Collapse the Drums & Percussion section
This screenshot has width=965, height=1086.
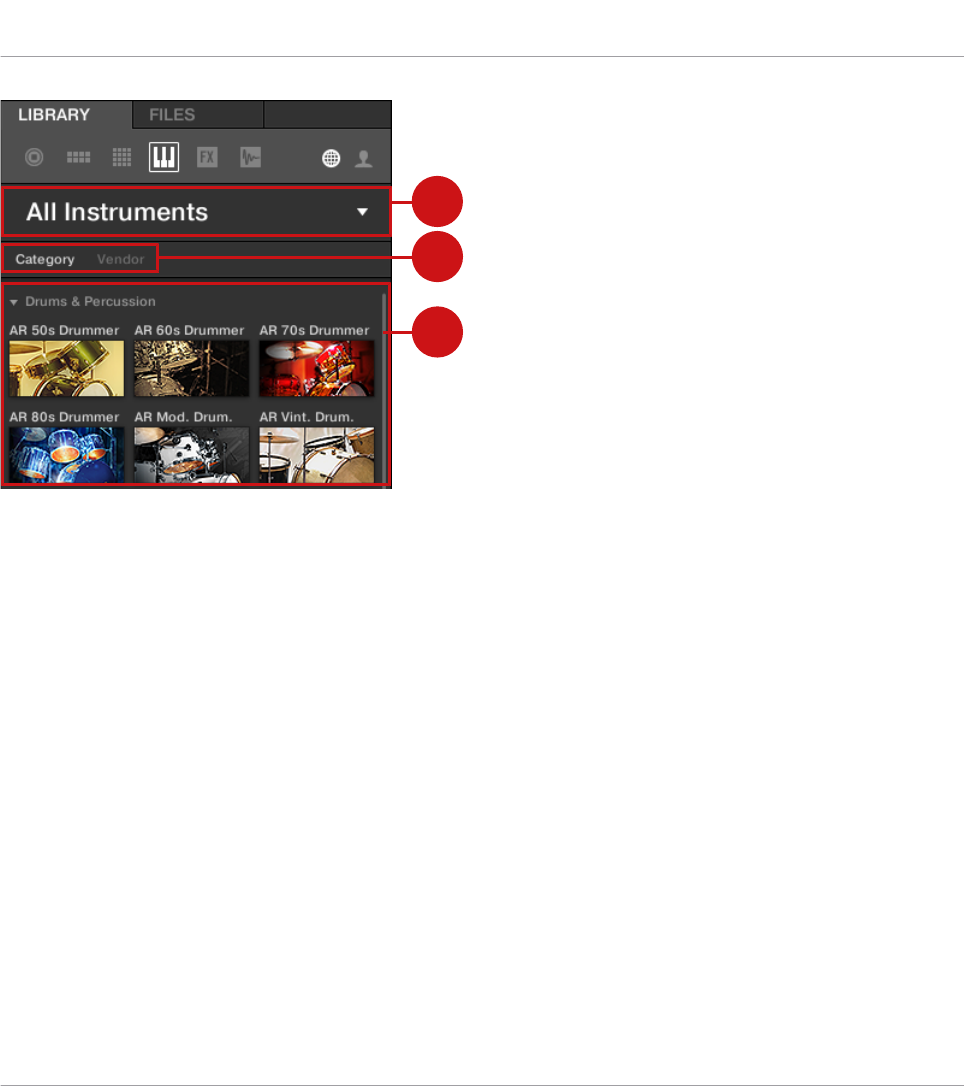click(x=14, y=302)
